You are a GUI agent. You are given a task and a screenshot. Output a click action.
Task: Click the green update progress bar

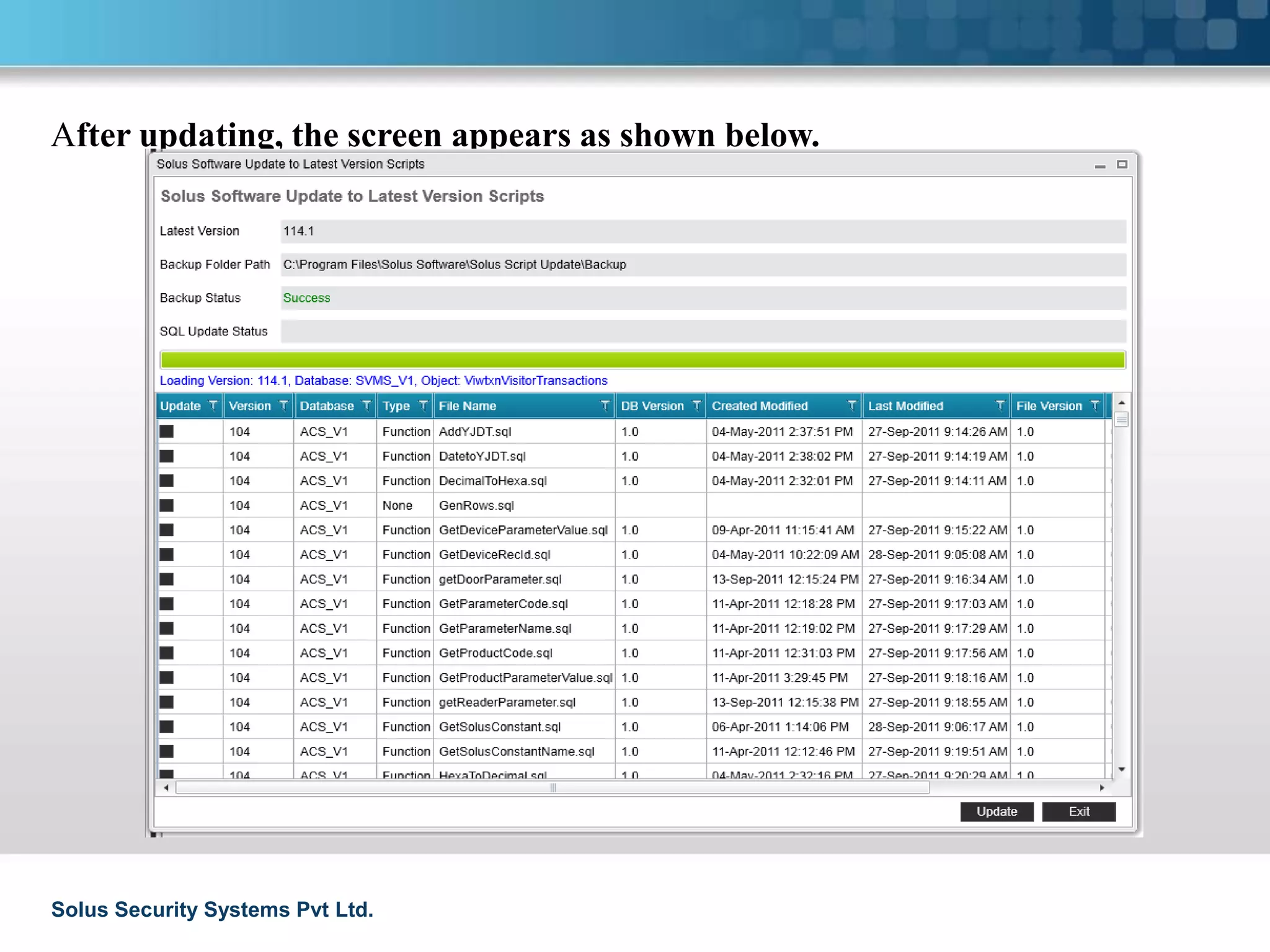[642, 359]
